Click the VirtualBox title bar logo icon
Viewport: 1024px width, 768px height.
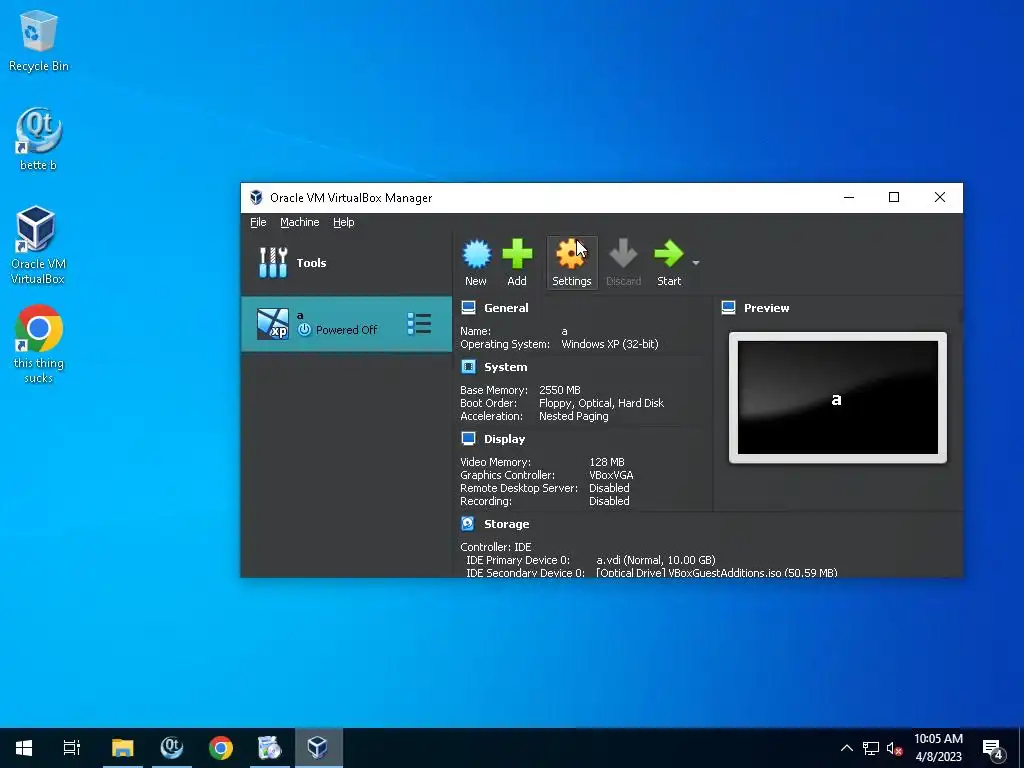click(256, 197)
